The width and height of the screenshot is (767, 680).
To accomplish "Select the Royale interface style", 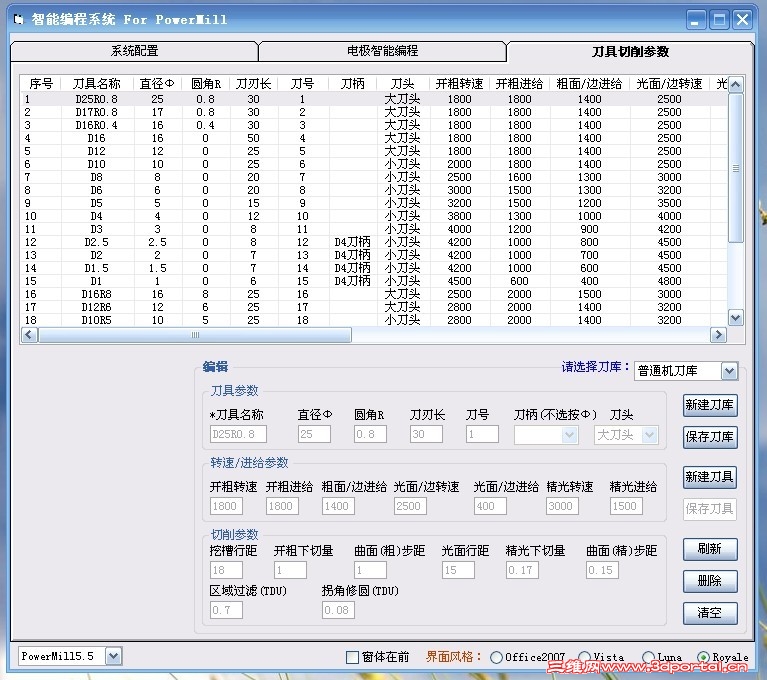I will click(703, 657).
